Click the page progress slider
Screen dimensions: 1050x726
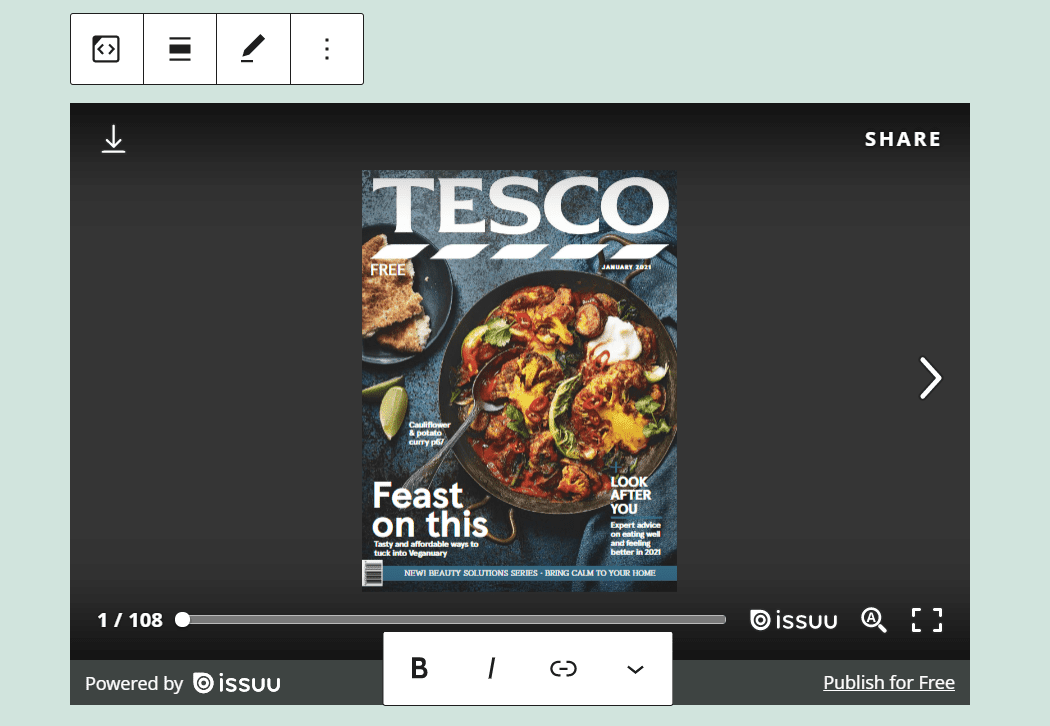click(x=450, y=620)
